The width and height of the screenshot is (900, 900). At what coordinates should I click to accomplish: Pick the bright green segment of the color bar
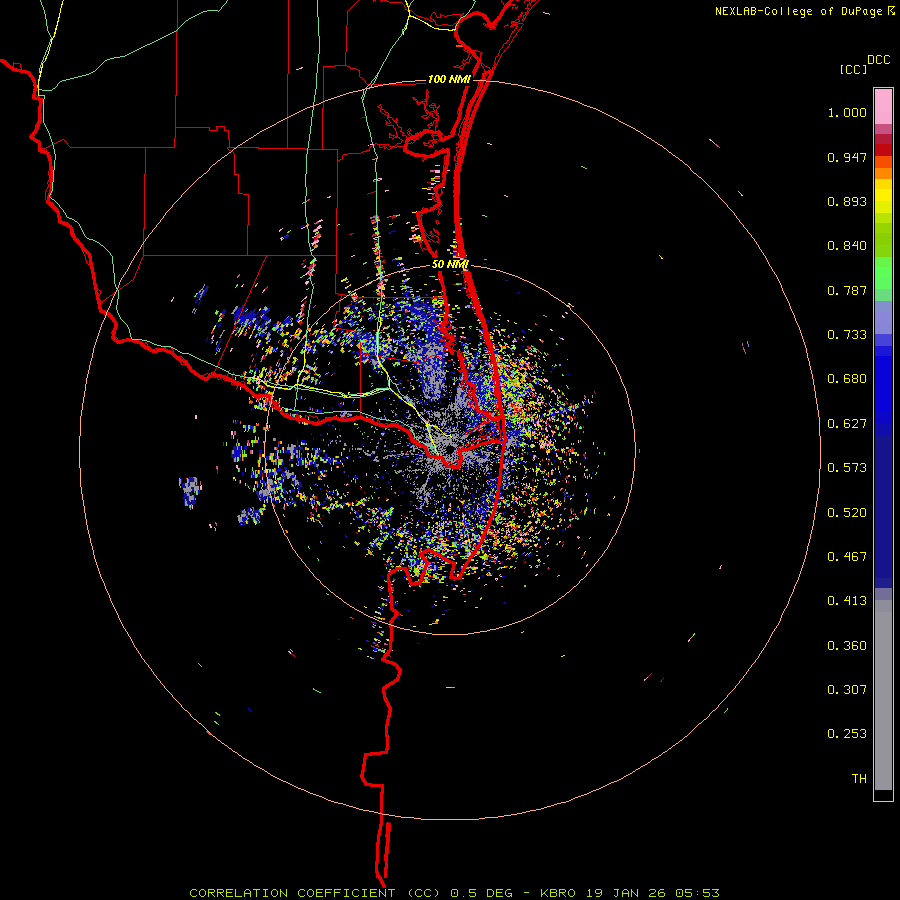click(x=883, y=273)
